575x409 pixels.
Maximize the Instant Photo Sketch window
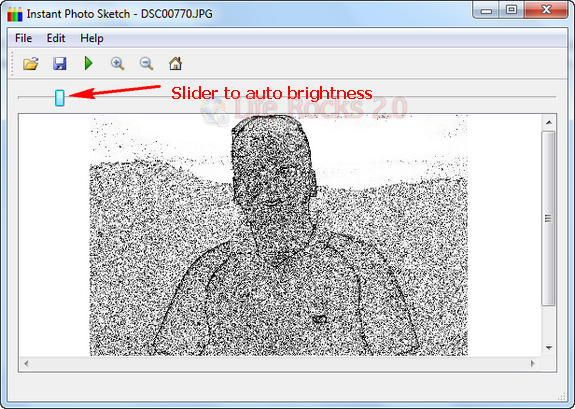point(512,10)
